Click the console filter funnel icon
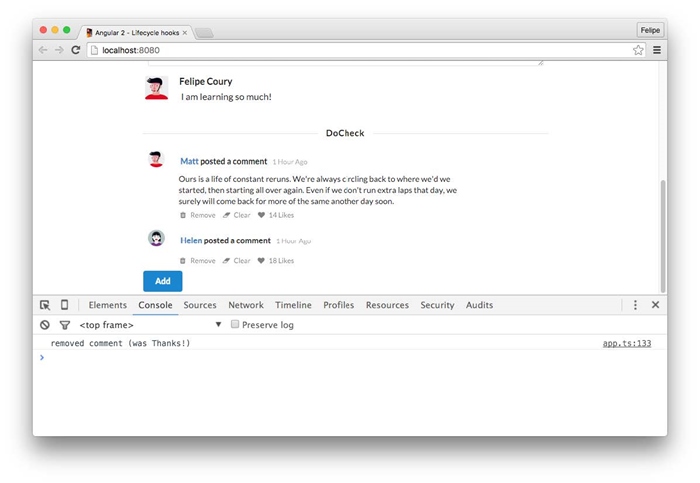Image resolution: width=700 pixels, height=483 pixels. point(65,325)
